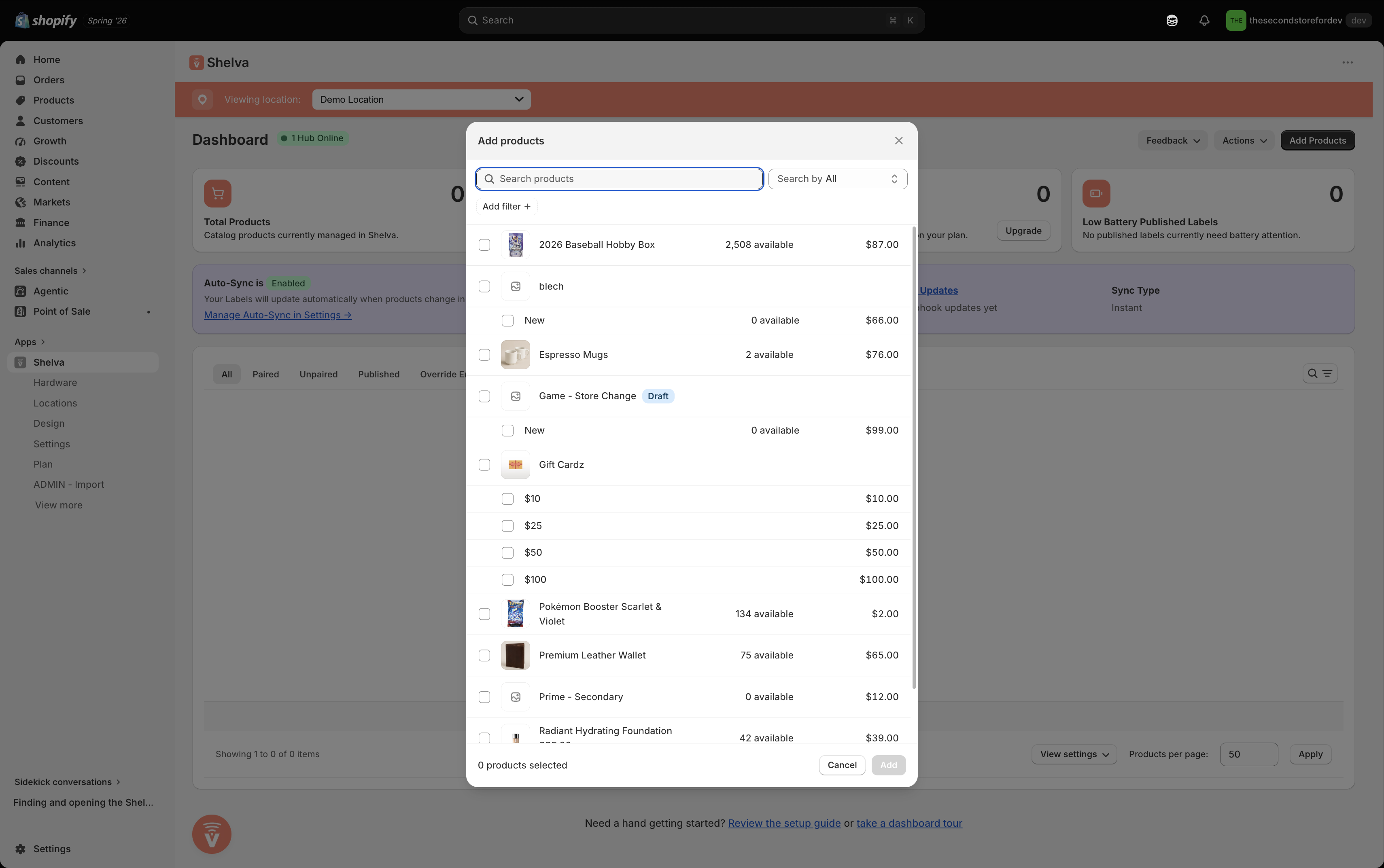The image size is (1384, 868).
Task: Open the Actions dropdown
Action: click(x=1244, y=141)
